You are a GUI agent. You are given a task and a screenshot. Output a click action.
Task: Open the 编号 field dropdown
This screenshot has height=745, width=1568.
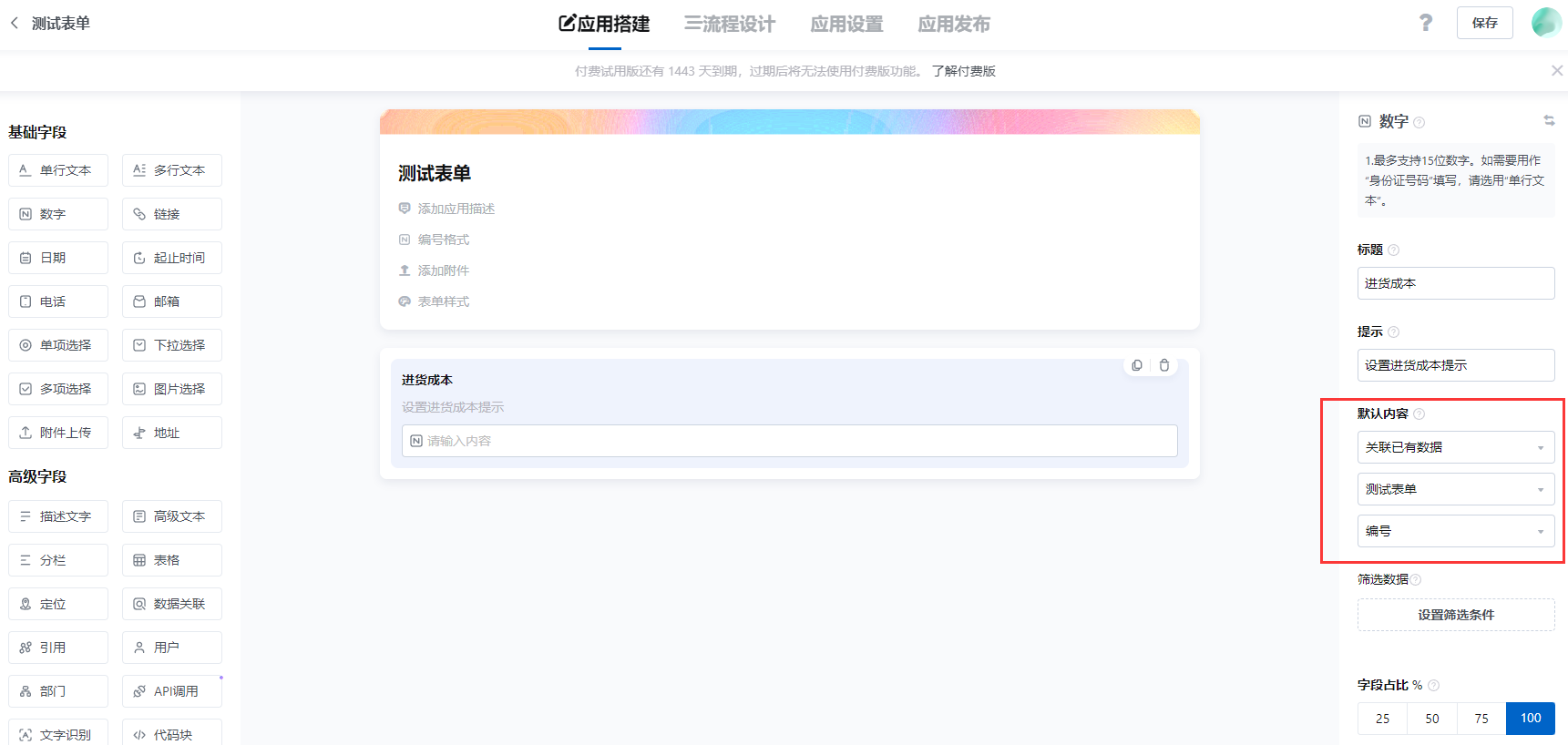click(x=1456, y=531)
